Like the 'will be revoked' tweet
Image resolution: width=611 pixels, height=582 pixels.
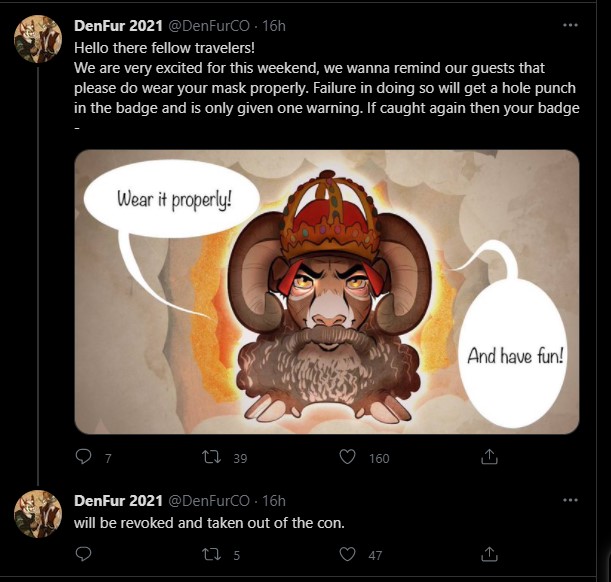click(348, 553)
